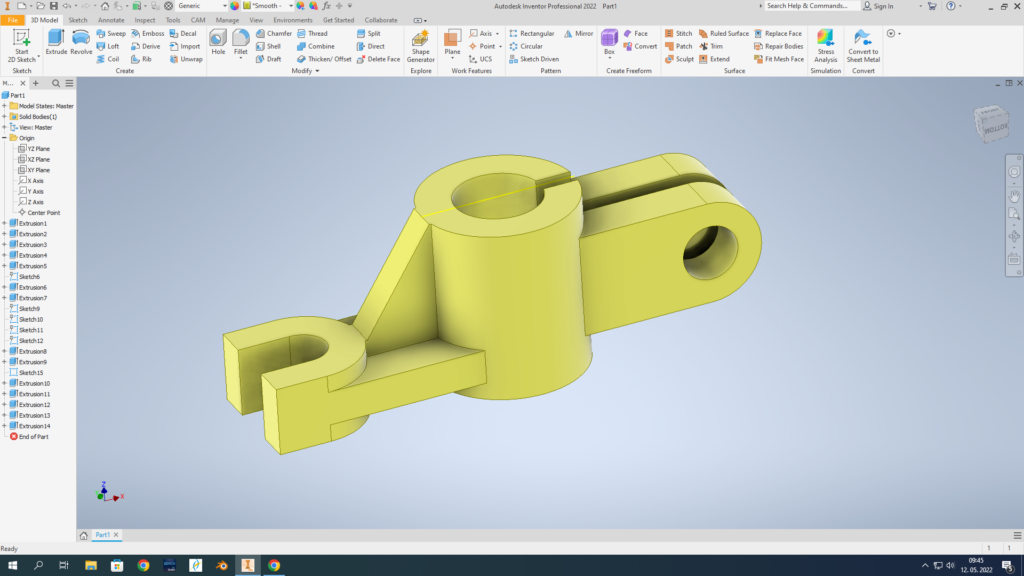Launch Stress Analysis
This screenshot has height=576, width=1024.
[825, 46]
